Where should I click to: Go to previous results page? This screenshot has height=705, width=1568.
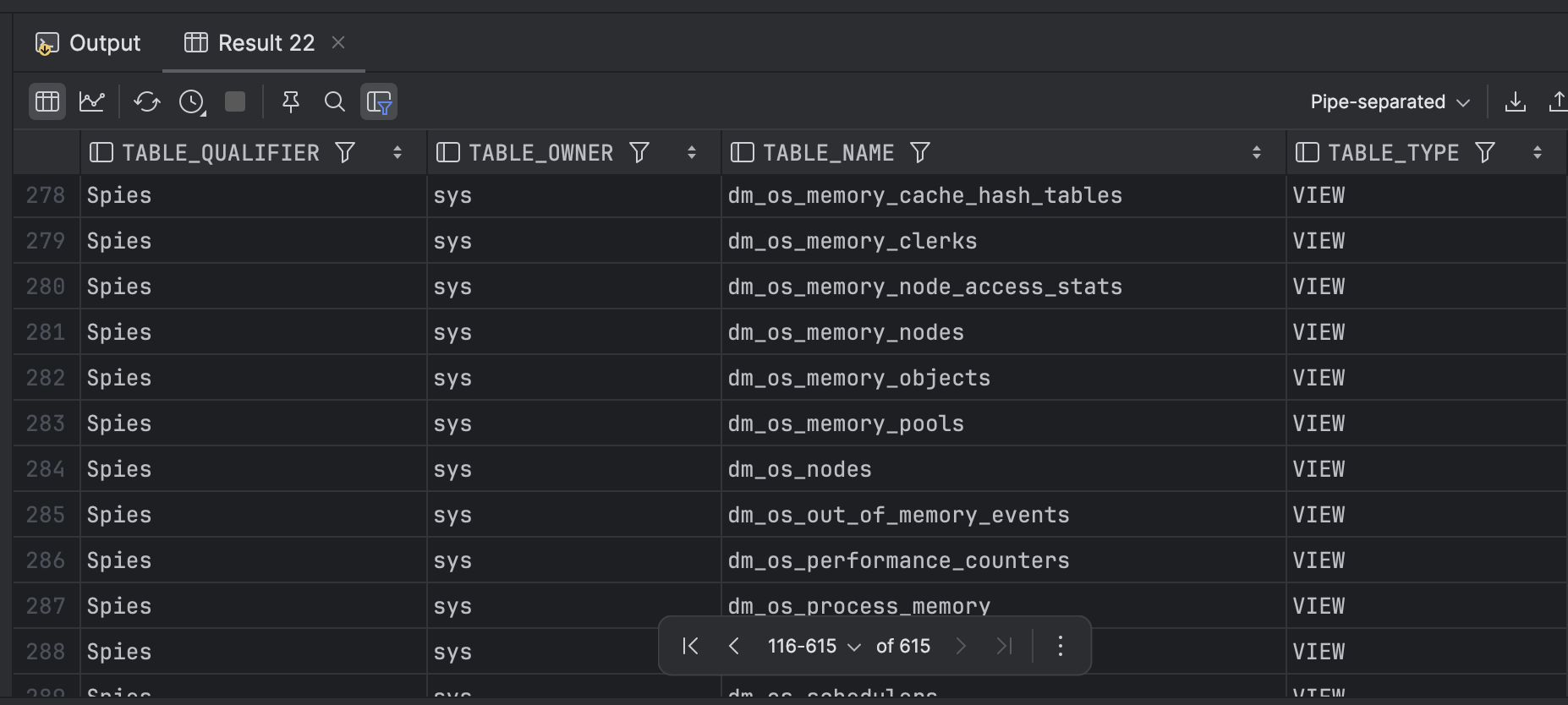point(734,647)
